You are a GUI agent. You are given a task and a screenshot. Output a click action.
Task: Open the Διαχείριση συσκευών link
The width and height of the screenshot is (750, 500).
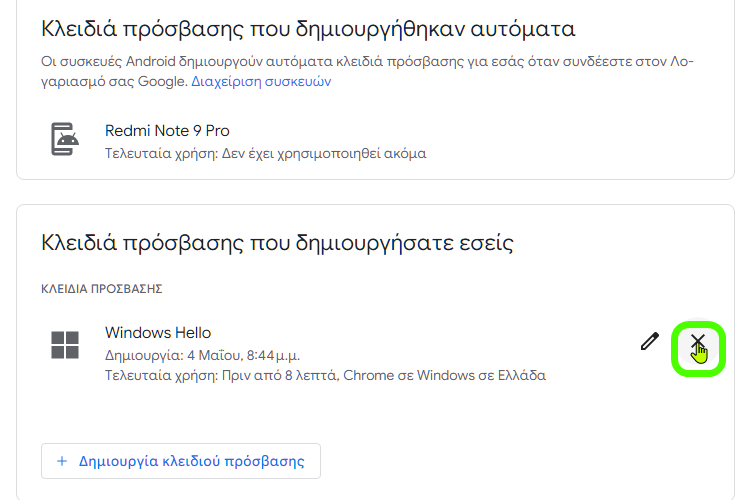click(x=260, y=81)
